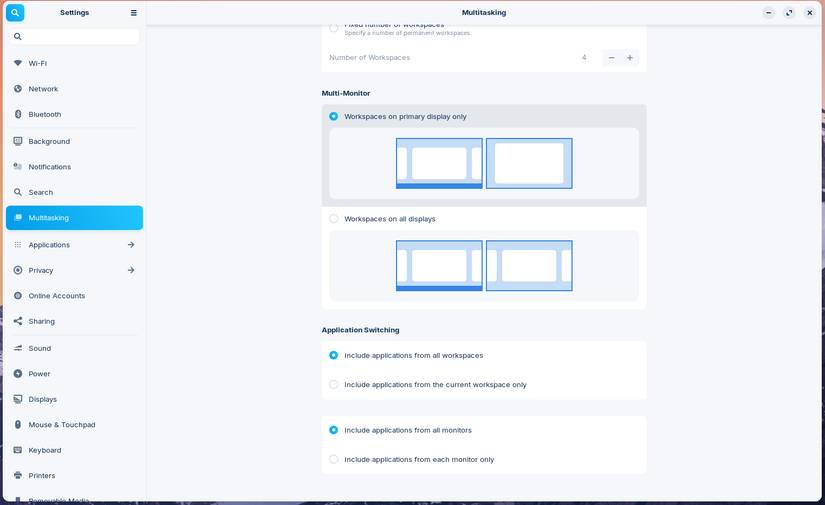Image resolution: width=825 pixels, height=505 pixels.
Task: Open Network settings panel
Action: pos(74,88)
